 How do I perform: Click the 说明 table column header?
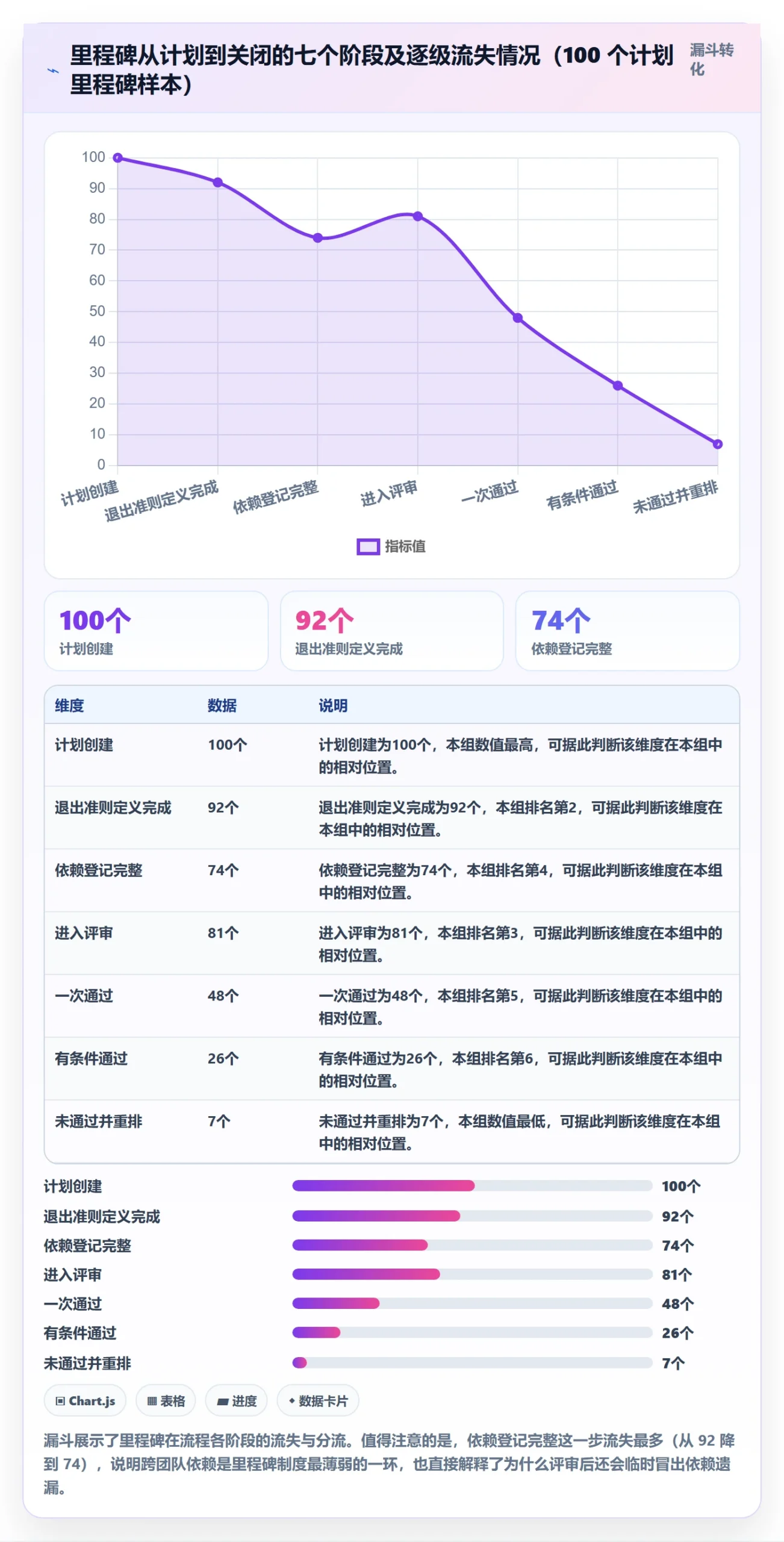pos(333,705)
